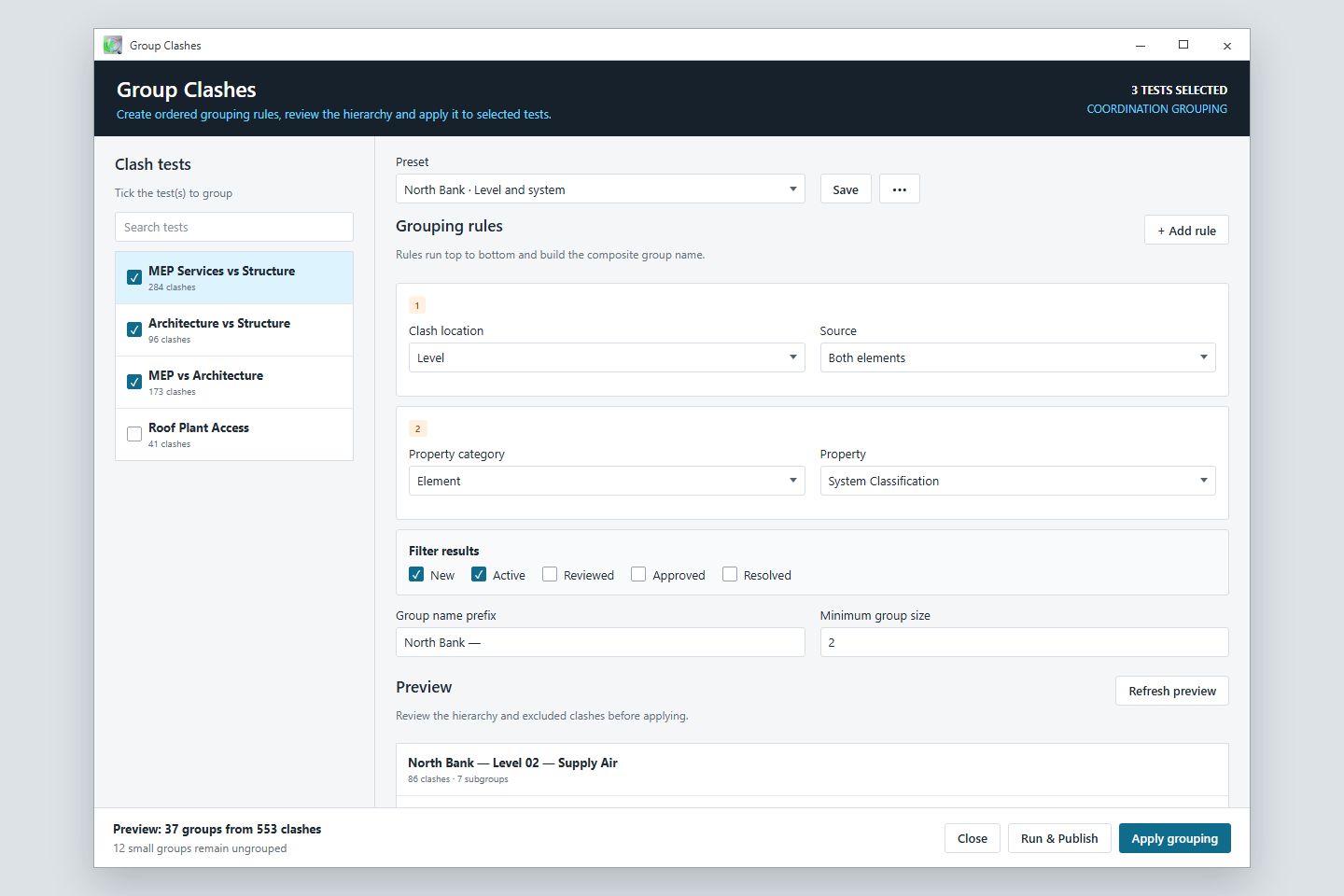Click the '284 clashes' count text
The width and height of the screenshot is (1344, 896).
point(172,287)
